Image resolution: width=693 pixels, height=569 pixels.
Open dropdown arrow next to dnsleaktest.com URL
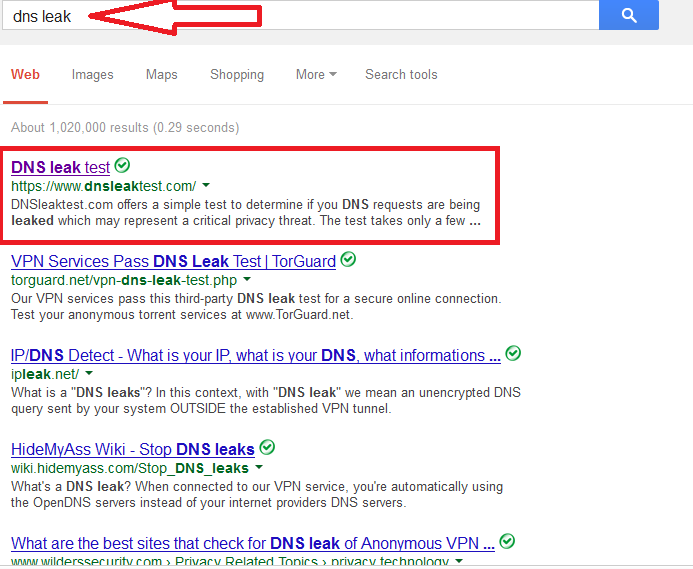point(206,186)
